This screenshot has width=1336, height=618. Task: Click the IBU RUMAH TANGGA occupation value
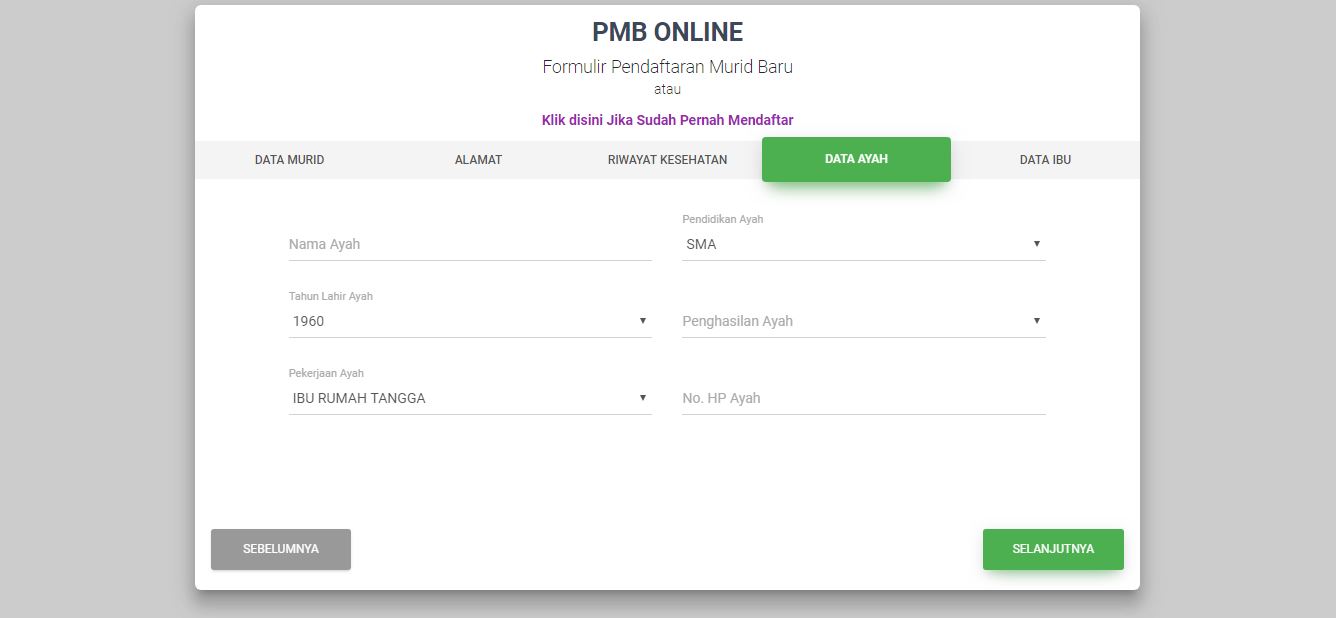click(x=359, y=398)
